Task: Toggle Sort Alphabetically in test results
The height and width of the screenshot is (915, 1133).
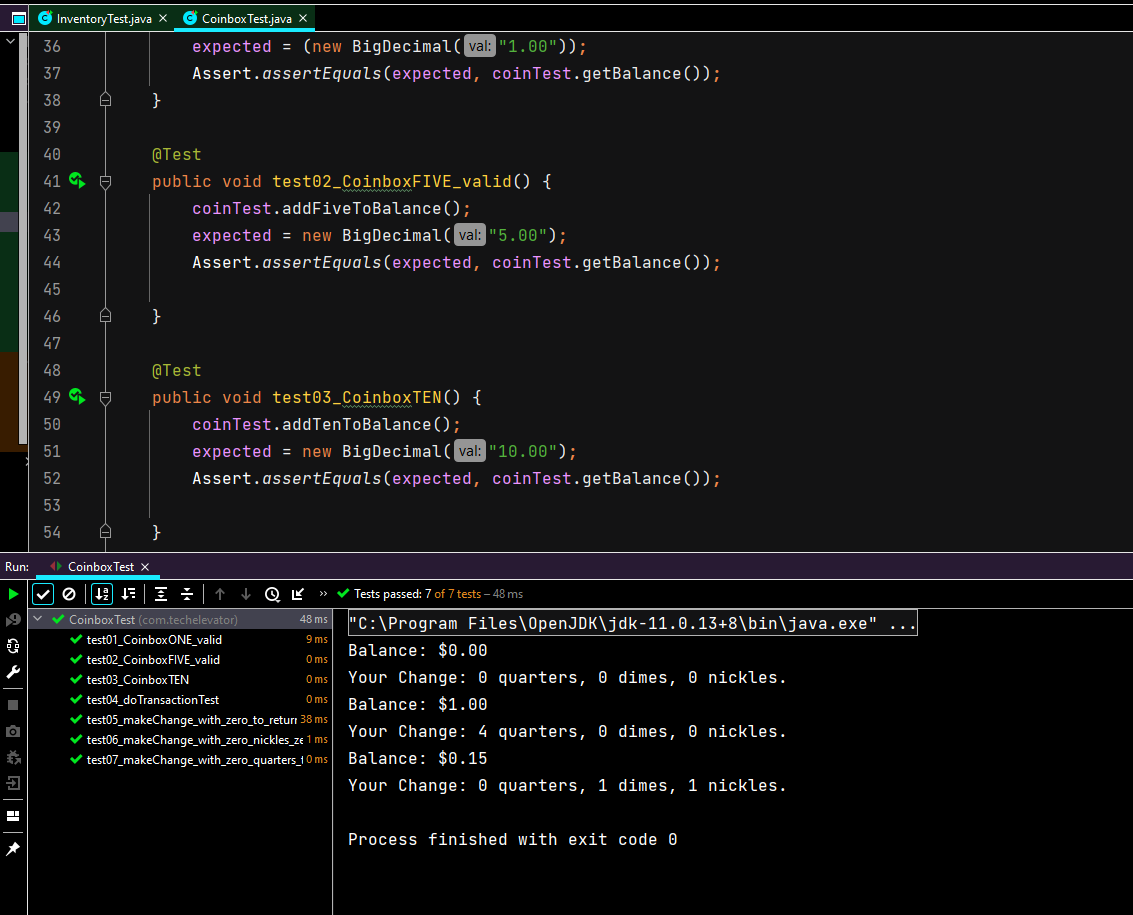Action: (102, 593)
